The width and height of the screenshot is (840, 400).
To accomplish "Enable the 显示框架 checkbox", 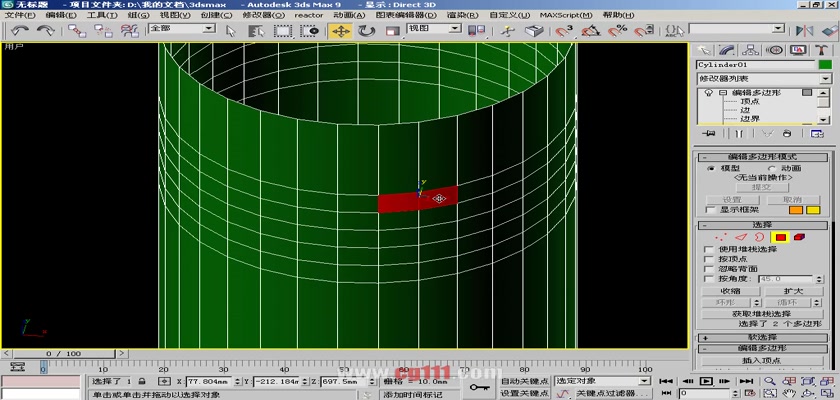I will (x=710, y=210).
